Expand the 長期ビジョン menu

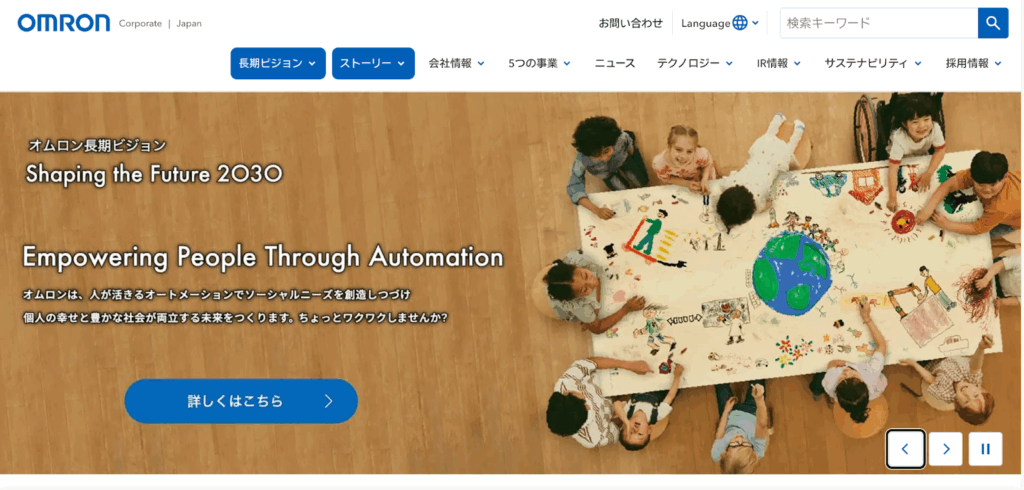(278, 63)
